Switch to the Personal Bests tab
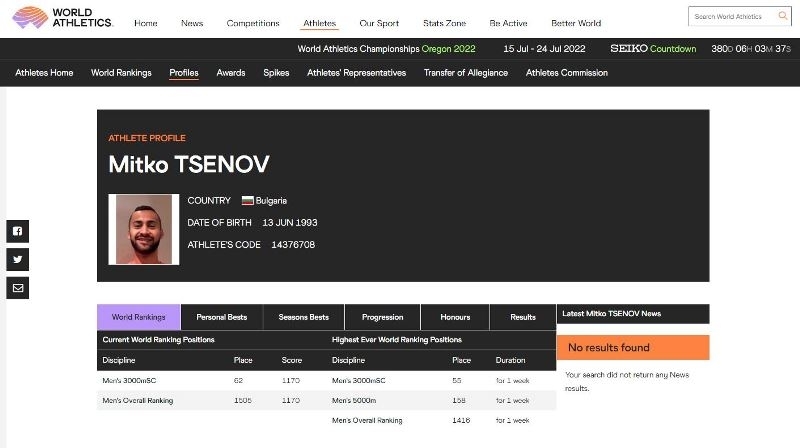This screenshot has width=800, height=448. pyautogui.click(x=222, y=317)
